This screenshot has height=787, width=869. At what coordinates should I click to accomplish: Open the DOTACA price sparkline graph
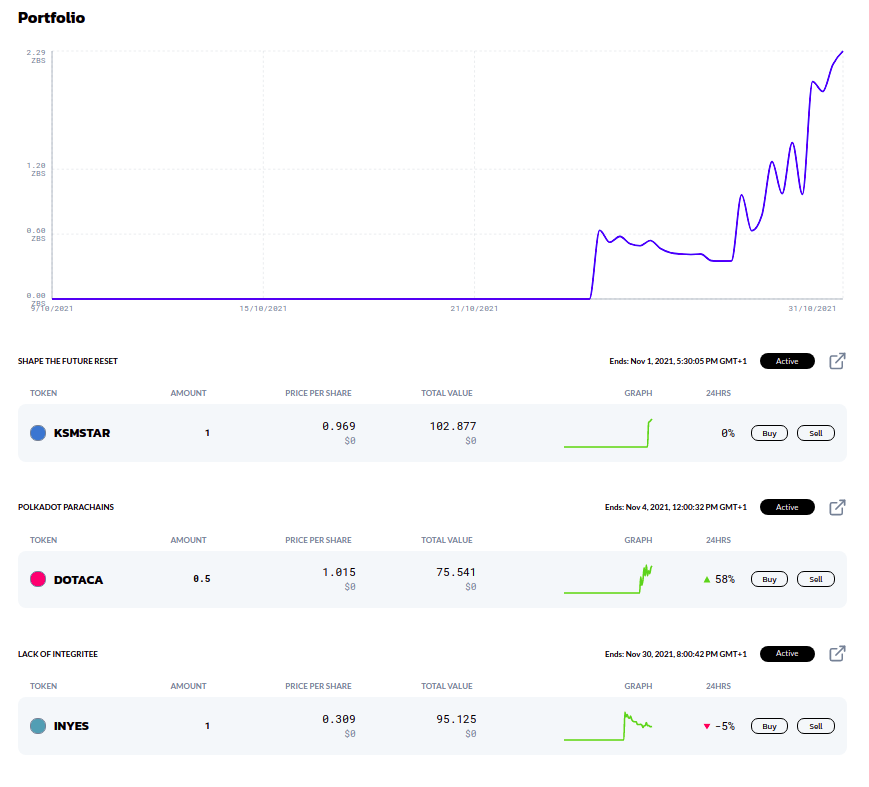[x=608, y=579]
